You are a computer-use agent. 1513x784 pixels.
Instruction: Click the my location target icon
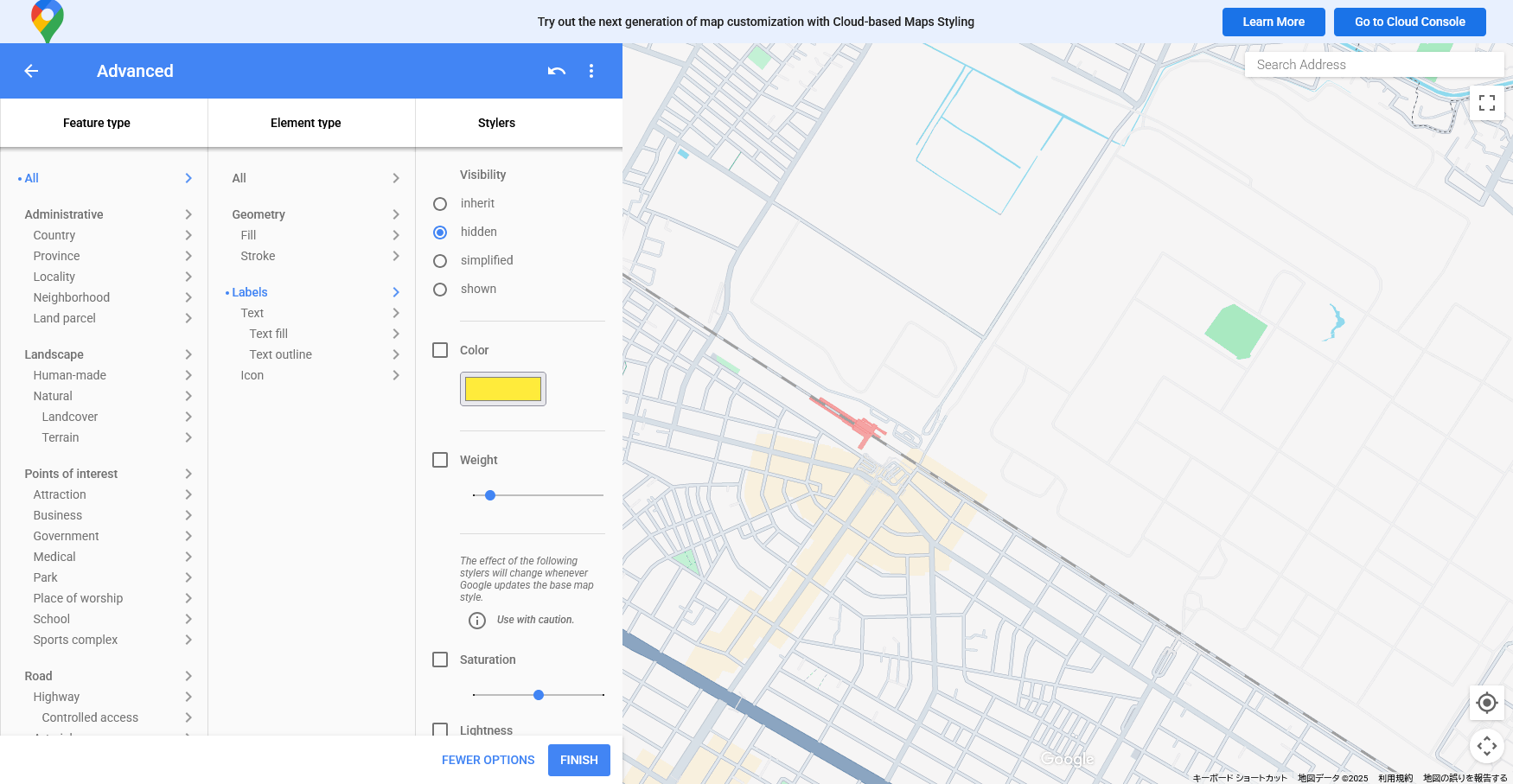point(1486,703)
